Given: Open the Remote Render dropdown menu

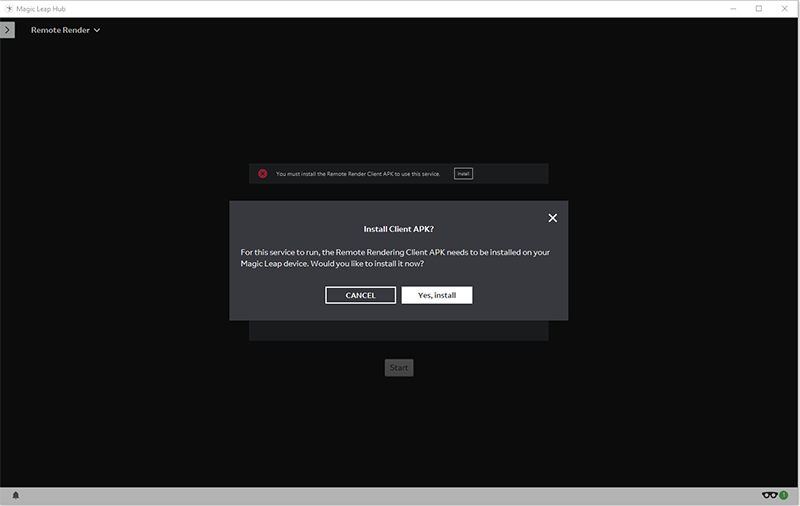Looking at the screenshot, I should (66, 30).
